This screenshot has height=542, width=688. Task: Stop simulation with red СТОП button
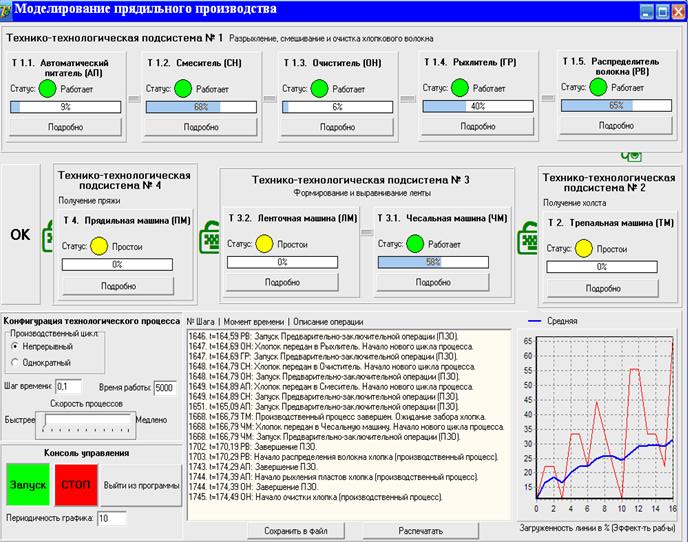coord(76,485)
